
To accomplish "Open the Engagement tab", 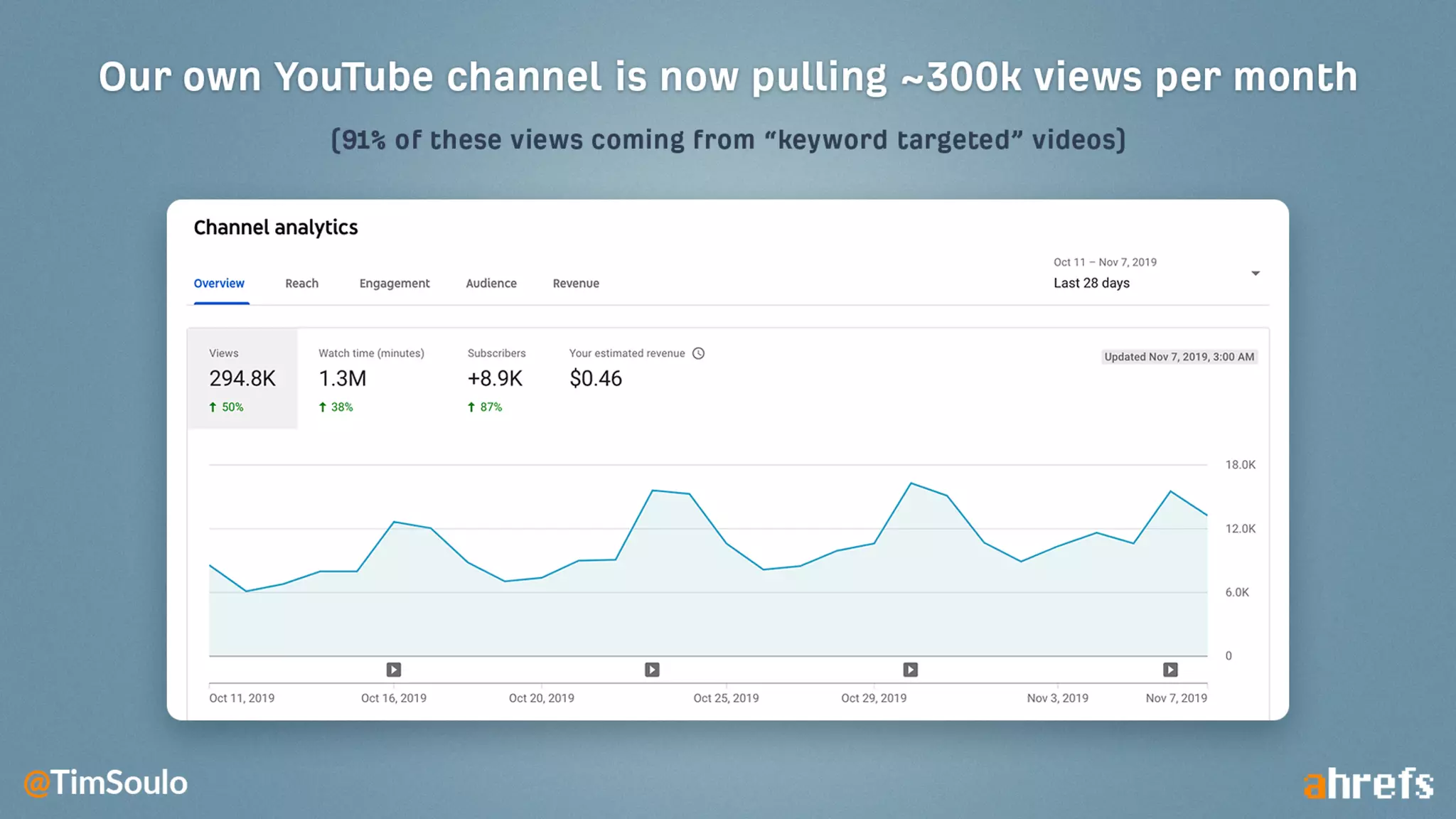I will click(394, 284).
